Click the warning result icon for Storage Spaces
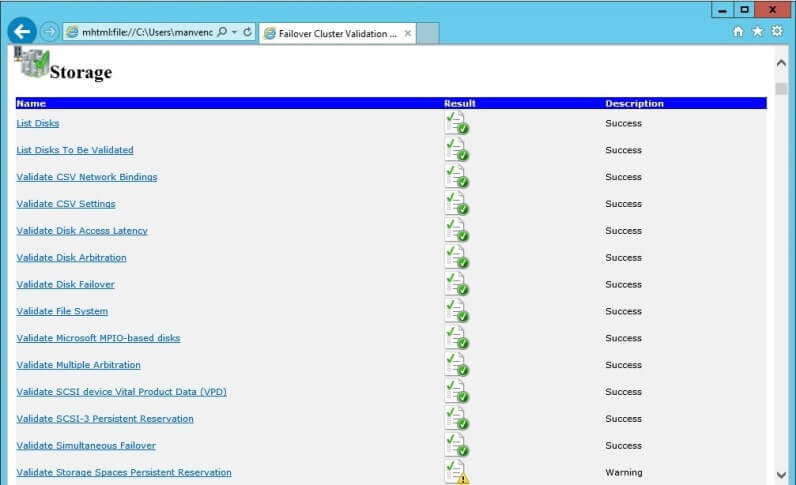 [456, 472]
